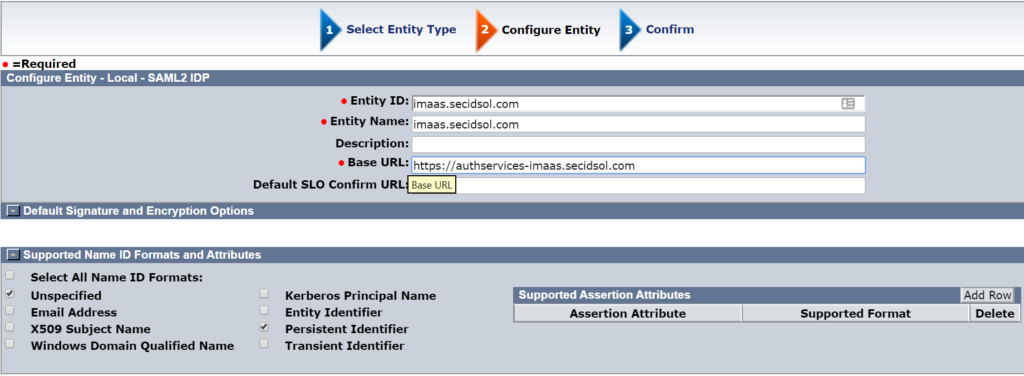Enable the Email Address name ID format
The width and height of the screenshot is (1024, 376).
10,311
